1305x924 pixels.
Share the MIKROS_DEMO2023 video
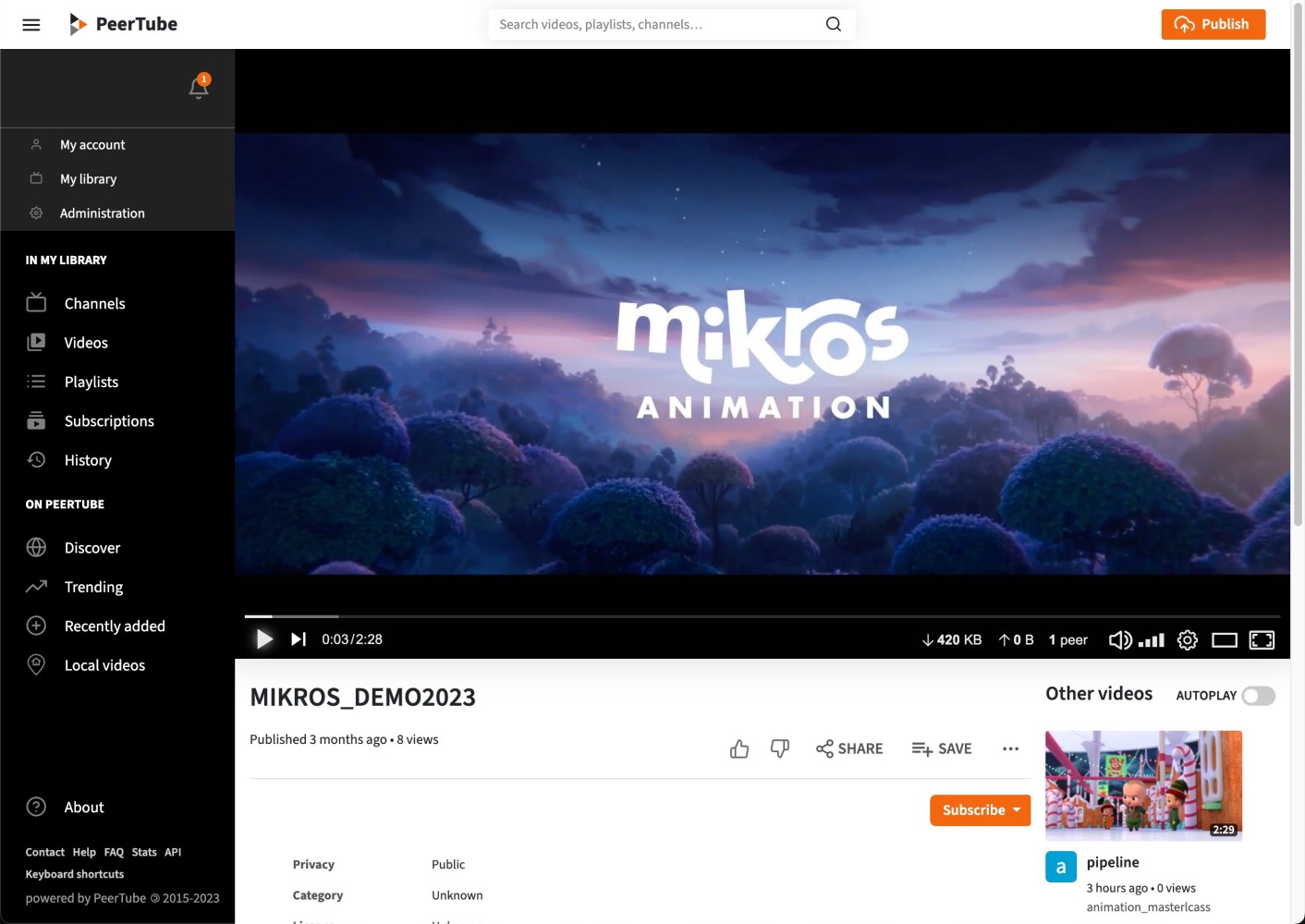click(849, 748)
